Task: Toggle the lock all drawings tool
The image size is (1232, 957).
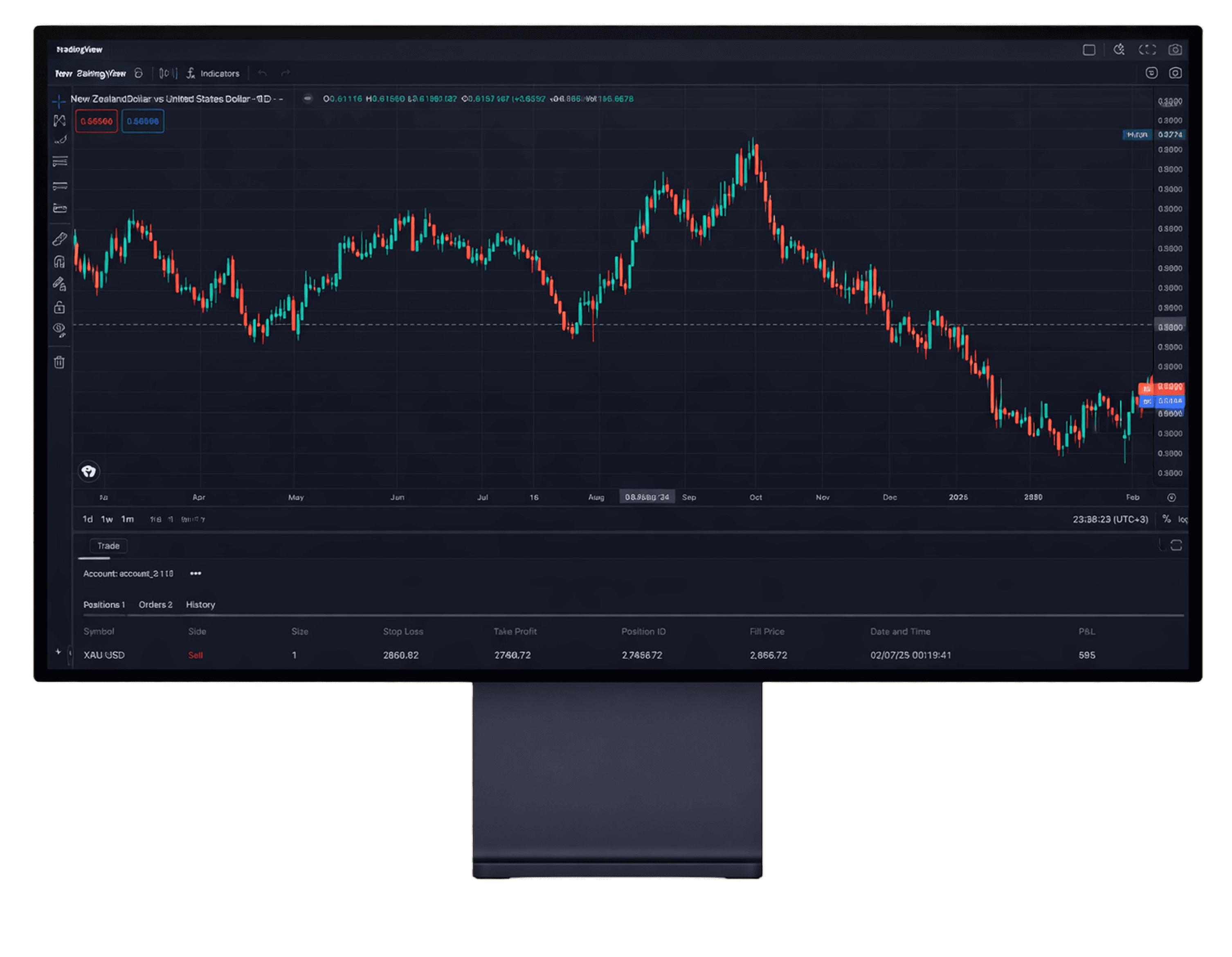Action: (x=59, y=308)
